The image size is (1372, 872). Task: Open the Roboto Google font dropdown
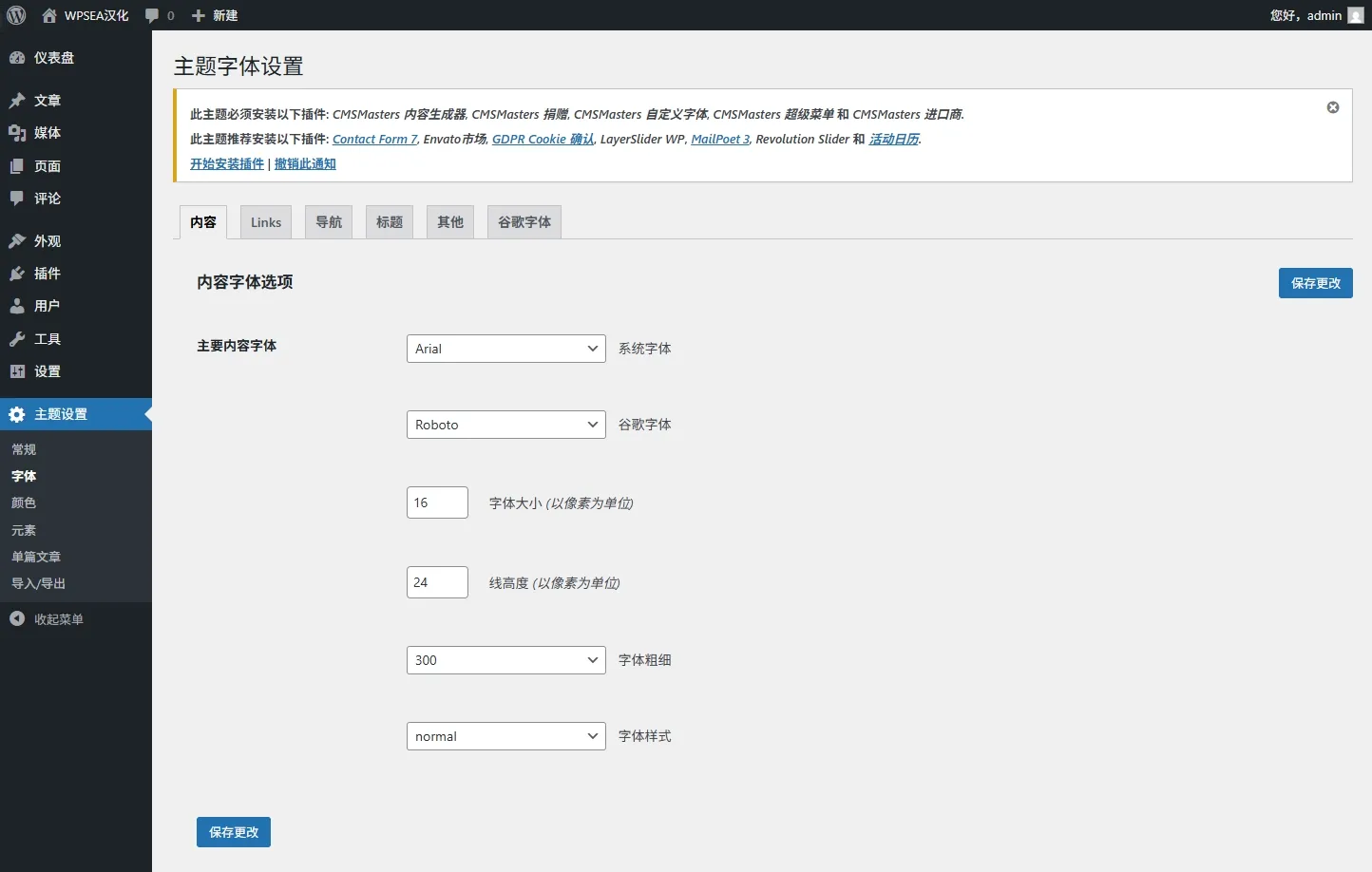pyautogui.click(x=505, y=425)
